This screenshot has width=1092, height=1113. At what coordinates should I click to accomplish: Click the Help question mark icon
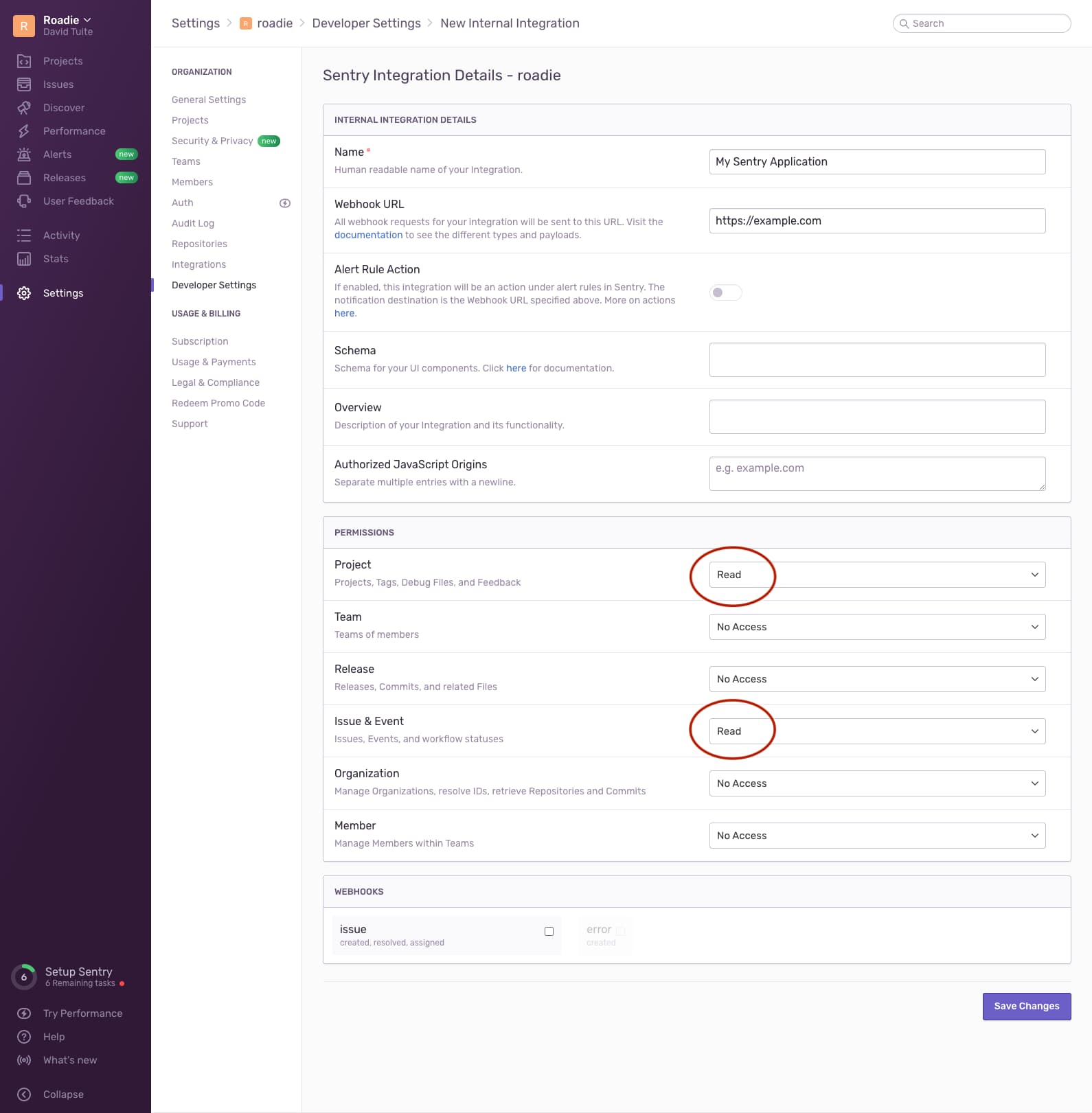point(24,1037)
